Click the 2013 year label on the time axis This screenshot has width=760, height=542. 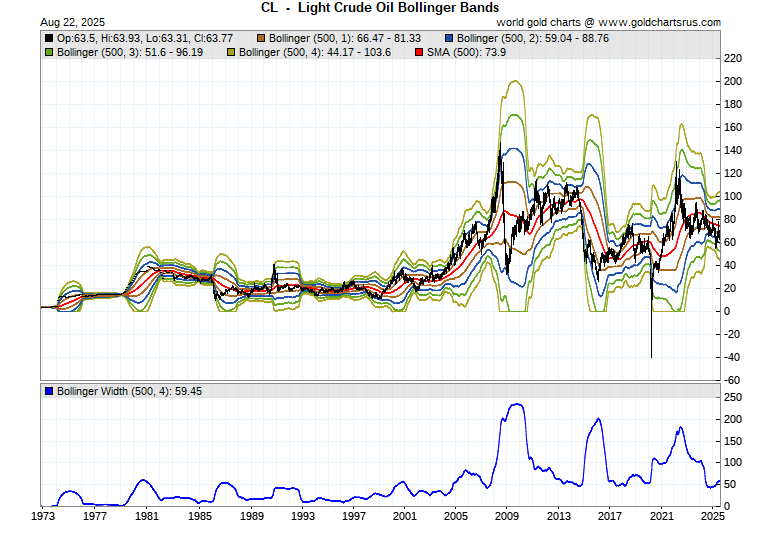point(559,516)
